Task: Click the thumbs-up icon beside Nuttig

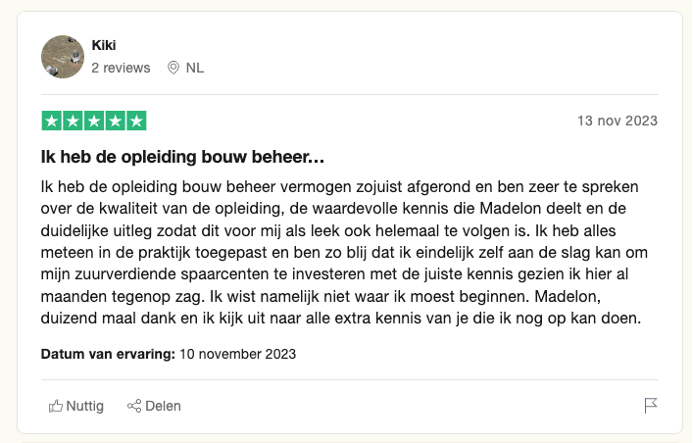Action: [x=56, y=406]
